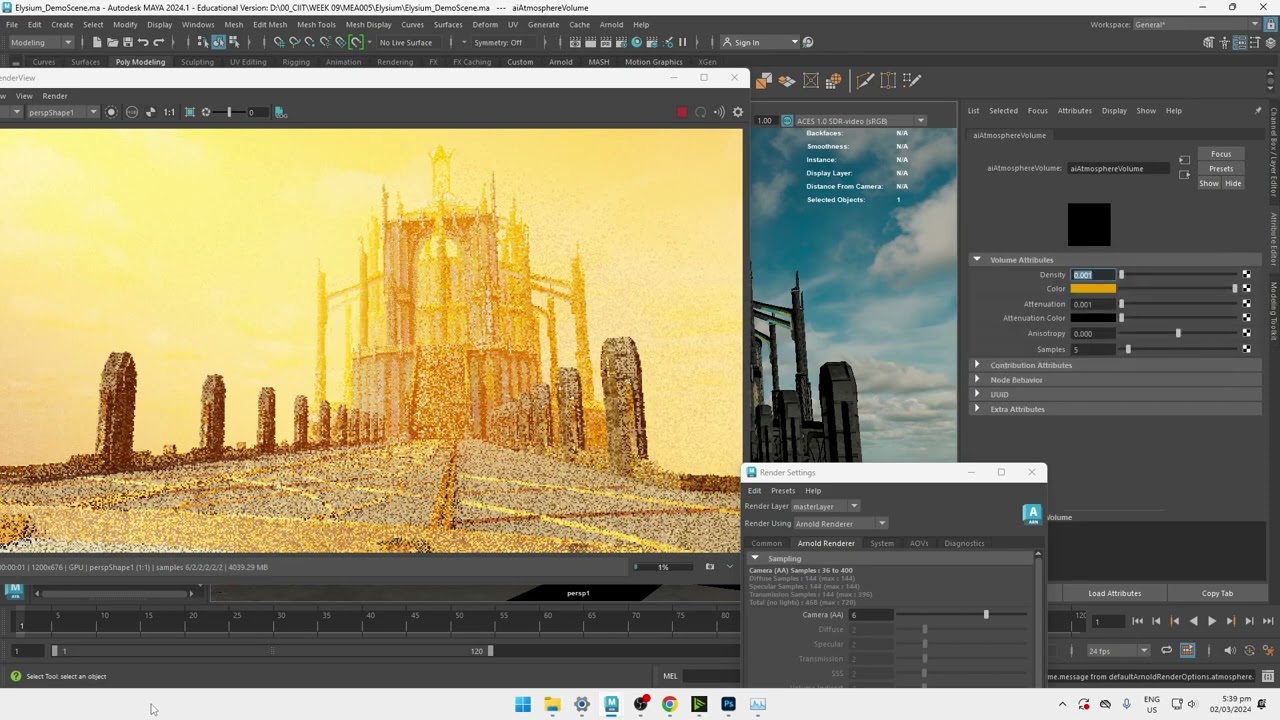
Task: Click the black Attenuation Color swatch
Action: point(1093,318)
